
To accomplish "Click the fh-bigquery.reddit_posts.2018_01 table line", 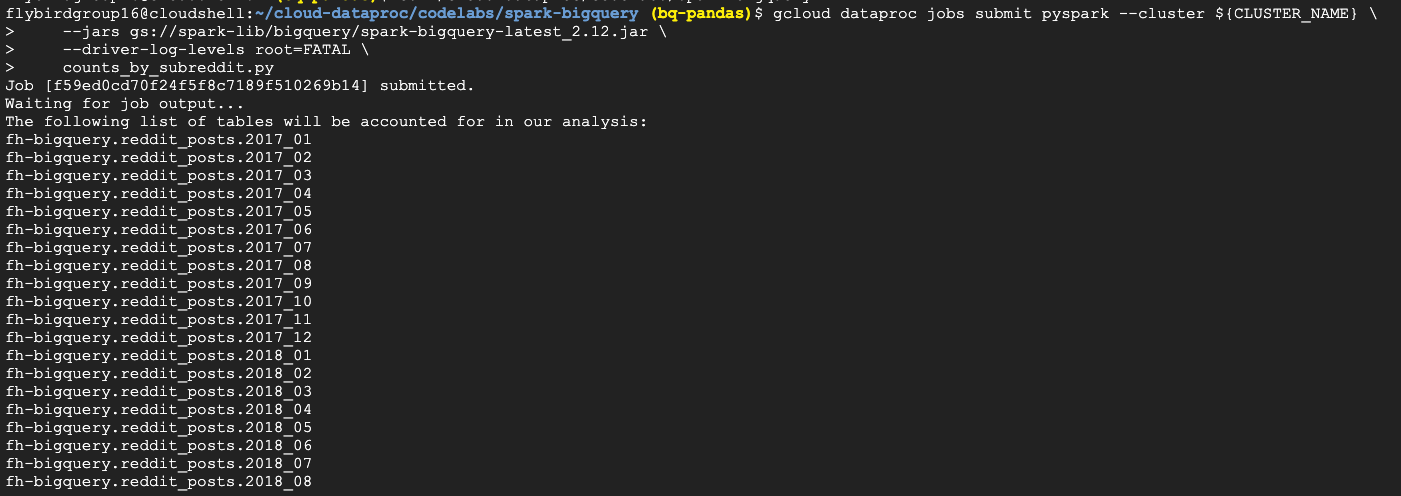I will click(x=159, y=355).
